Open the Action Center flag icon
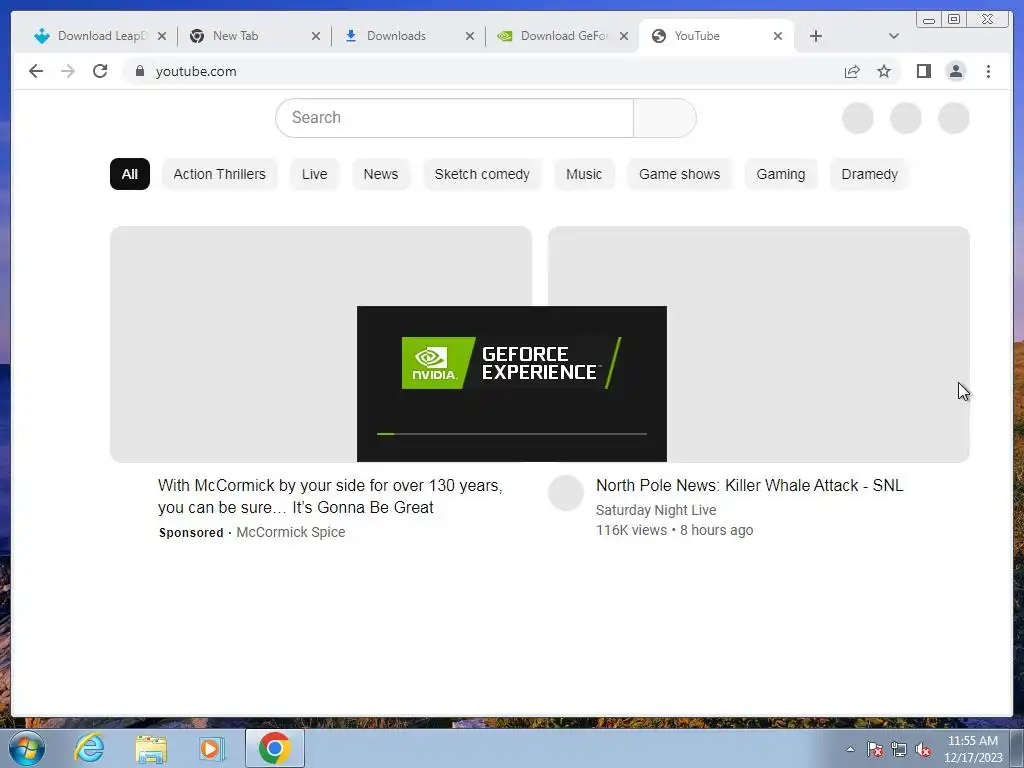The image size is (1024, 768). pos(874,749)
